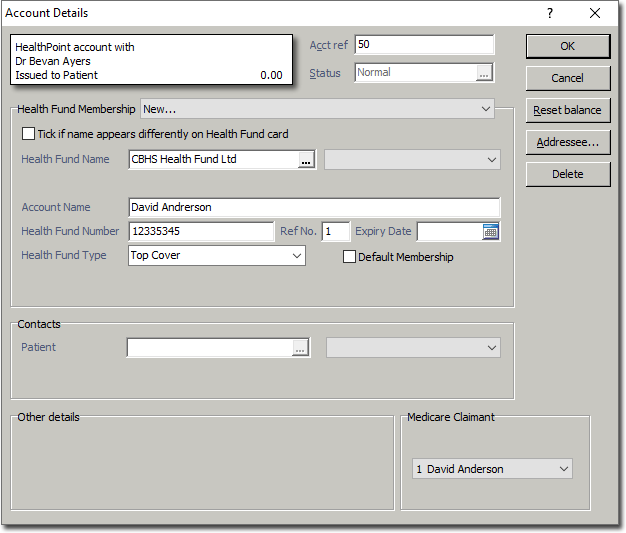
Task: Click ellipsis browse button in Patient field
Action: (300, 348)
